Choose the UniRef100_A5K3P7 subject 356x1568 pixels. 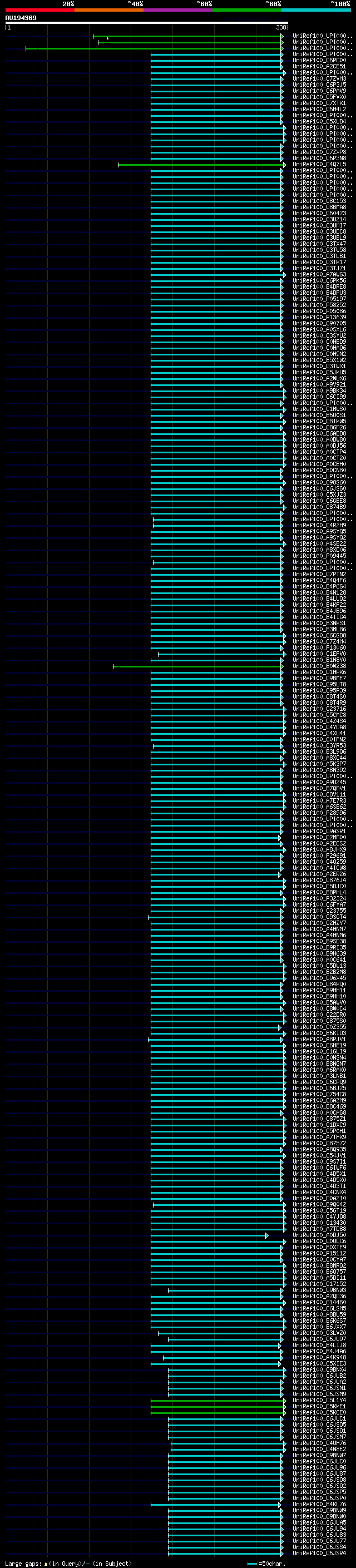pos(319,764)
